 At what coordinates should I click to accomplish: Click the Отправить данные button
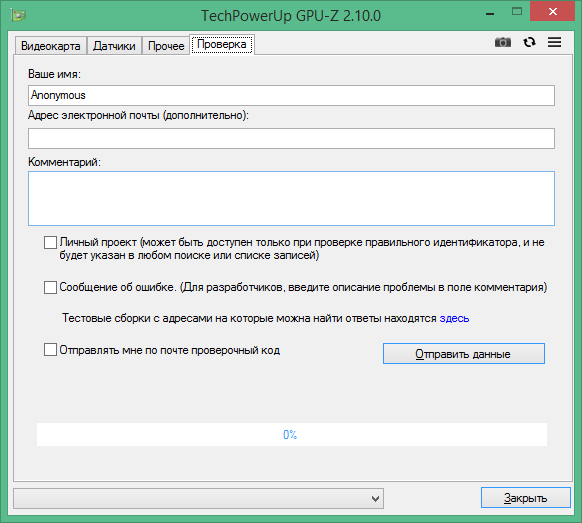pos(464,353)
